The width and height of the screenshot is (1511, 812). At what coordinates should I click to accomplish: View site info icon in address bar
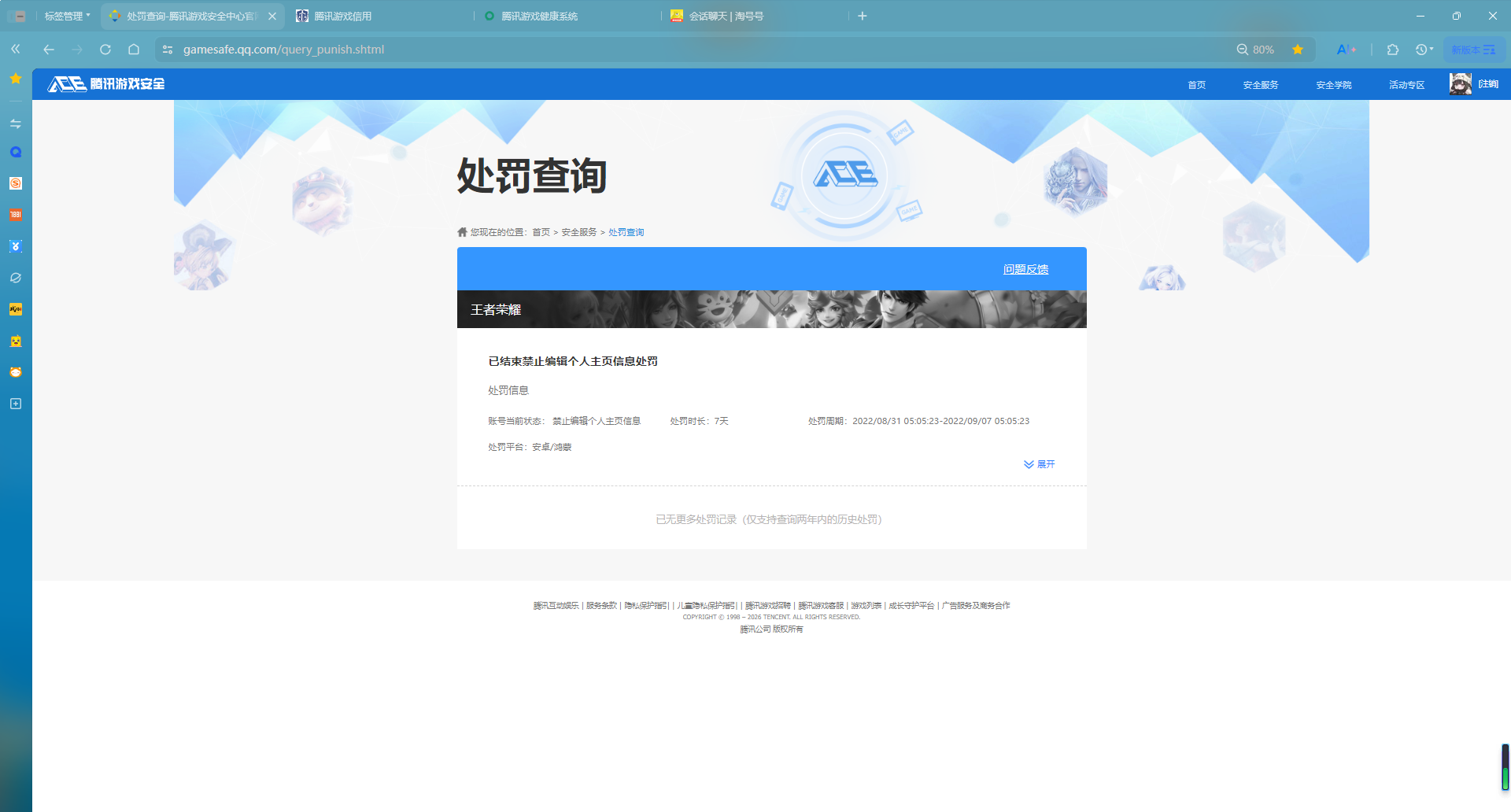168,49
